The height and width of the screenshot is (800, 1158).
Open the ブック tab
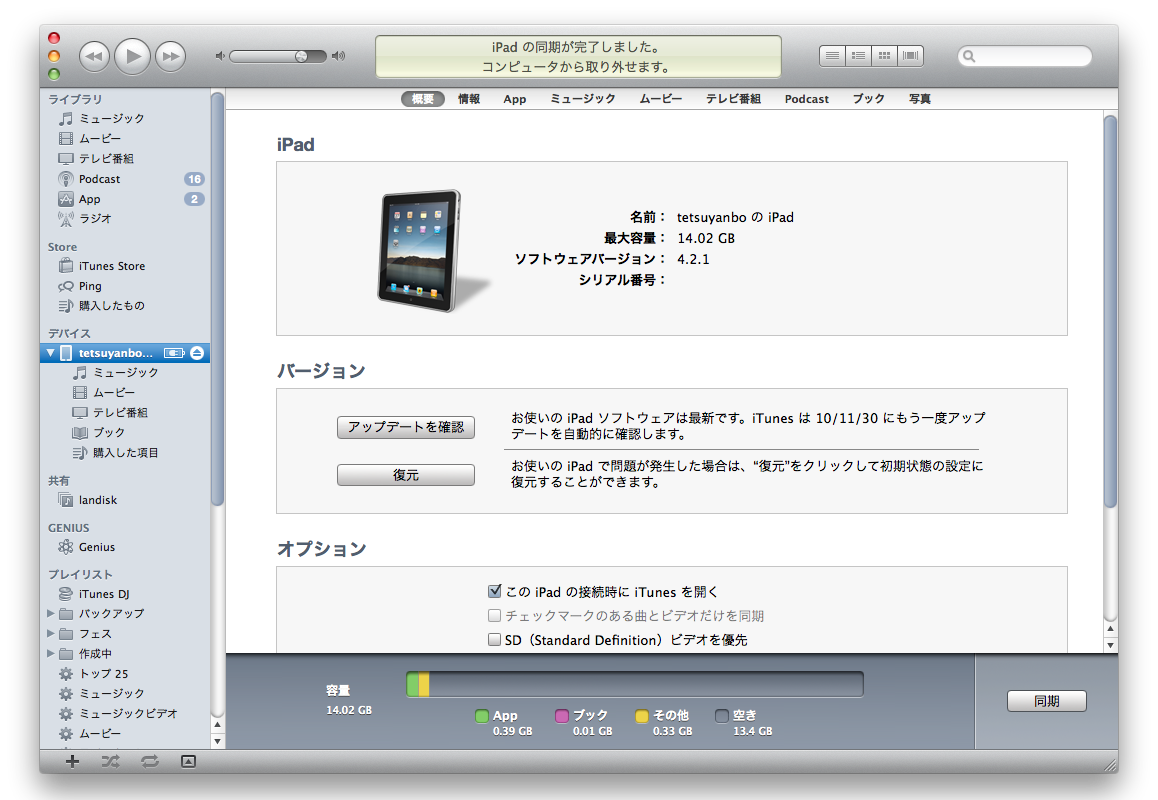click(x=868, y=99)
